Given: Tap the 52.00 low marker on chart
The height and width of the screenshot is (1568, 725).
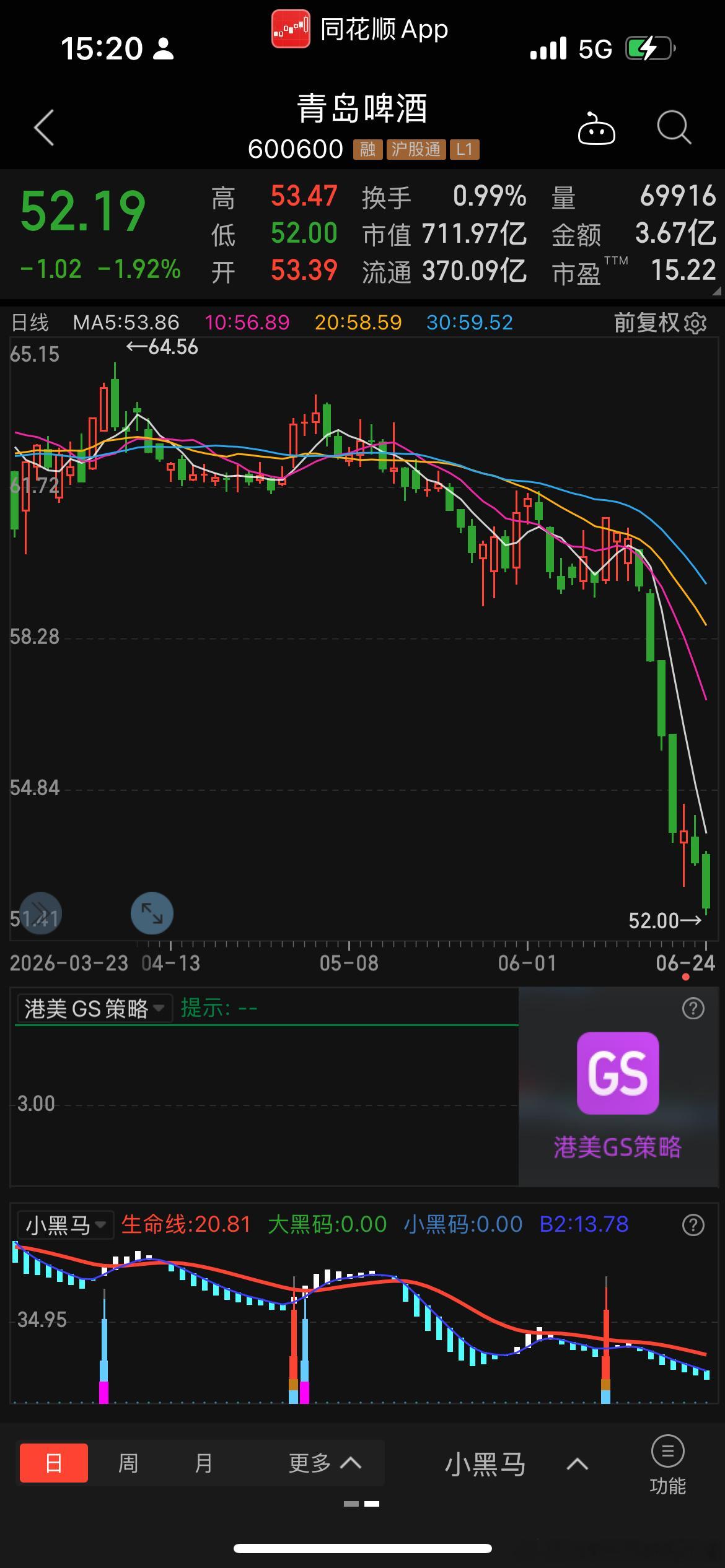Looking at the screenshot, I should tap(666, 921).
